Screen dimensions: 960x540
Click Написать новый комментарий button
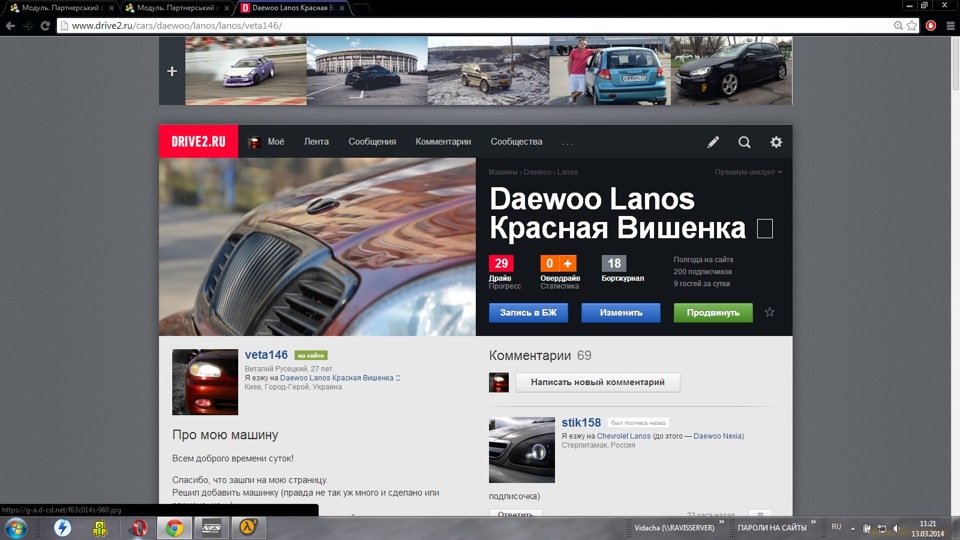[598, 382]
